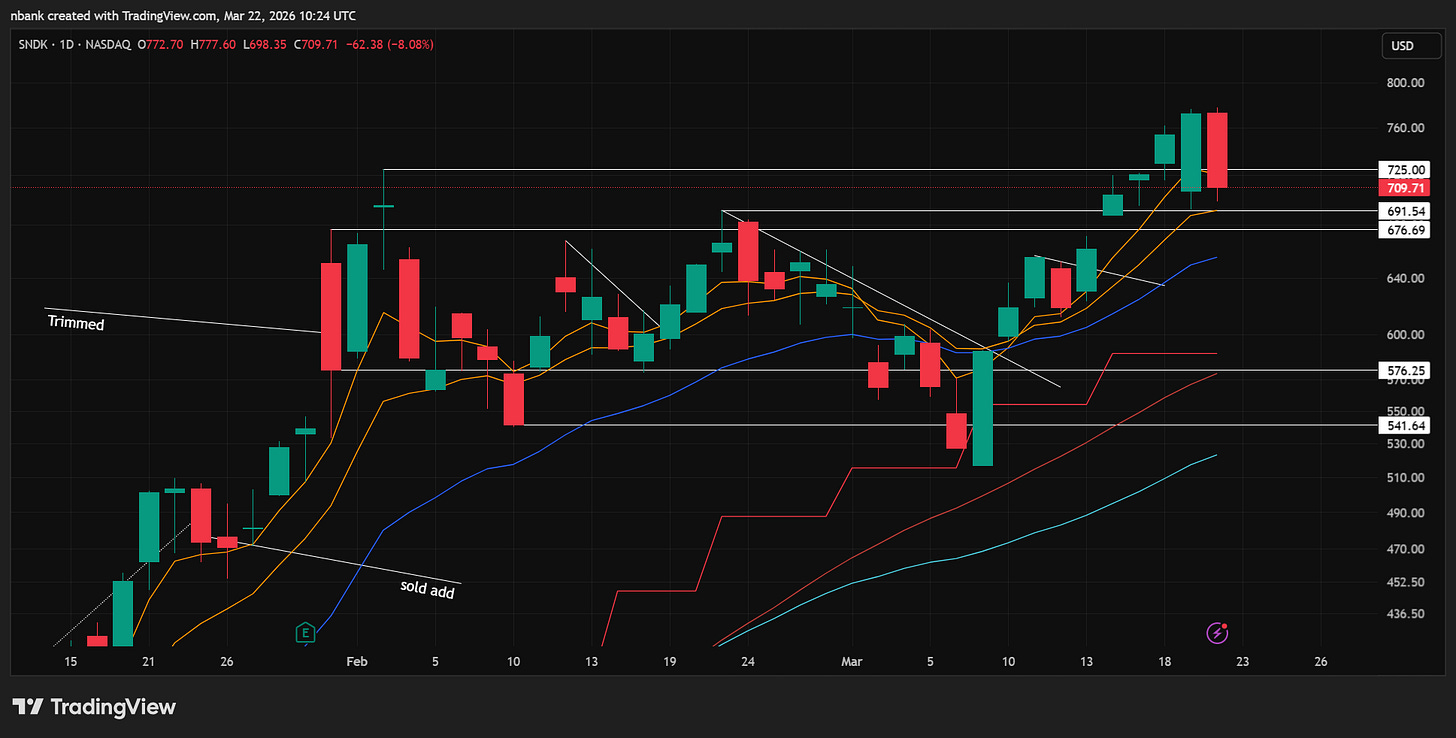
Task: Click the 'sold add' text annotation
Action: pyautogui.click(x=427, y=589)
